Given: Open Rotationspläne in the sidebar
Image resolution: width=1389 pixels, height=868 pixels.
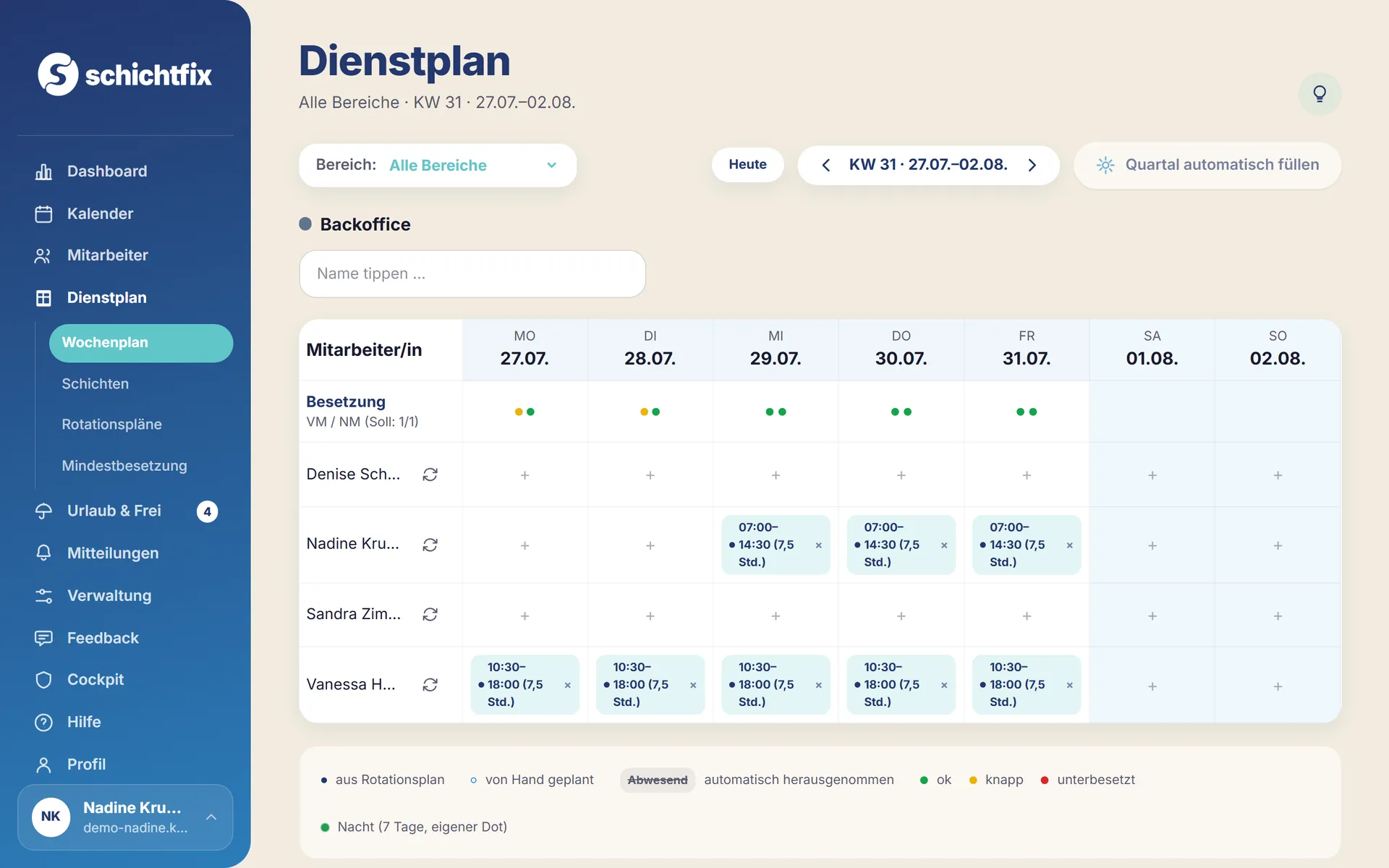Looking at the screenshot, I should 111,425.
